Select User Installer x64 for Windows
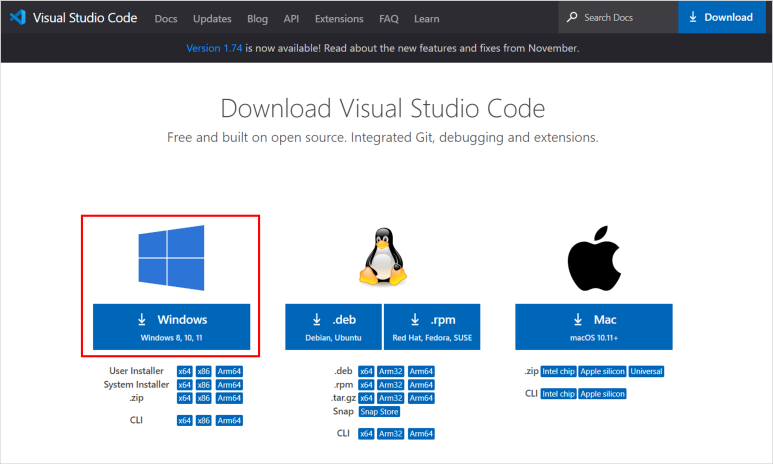The width and height of the screenshot is (773, 464). pos(184,371)
